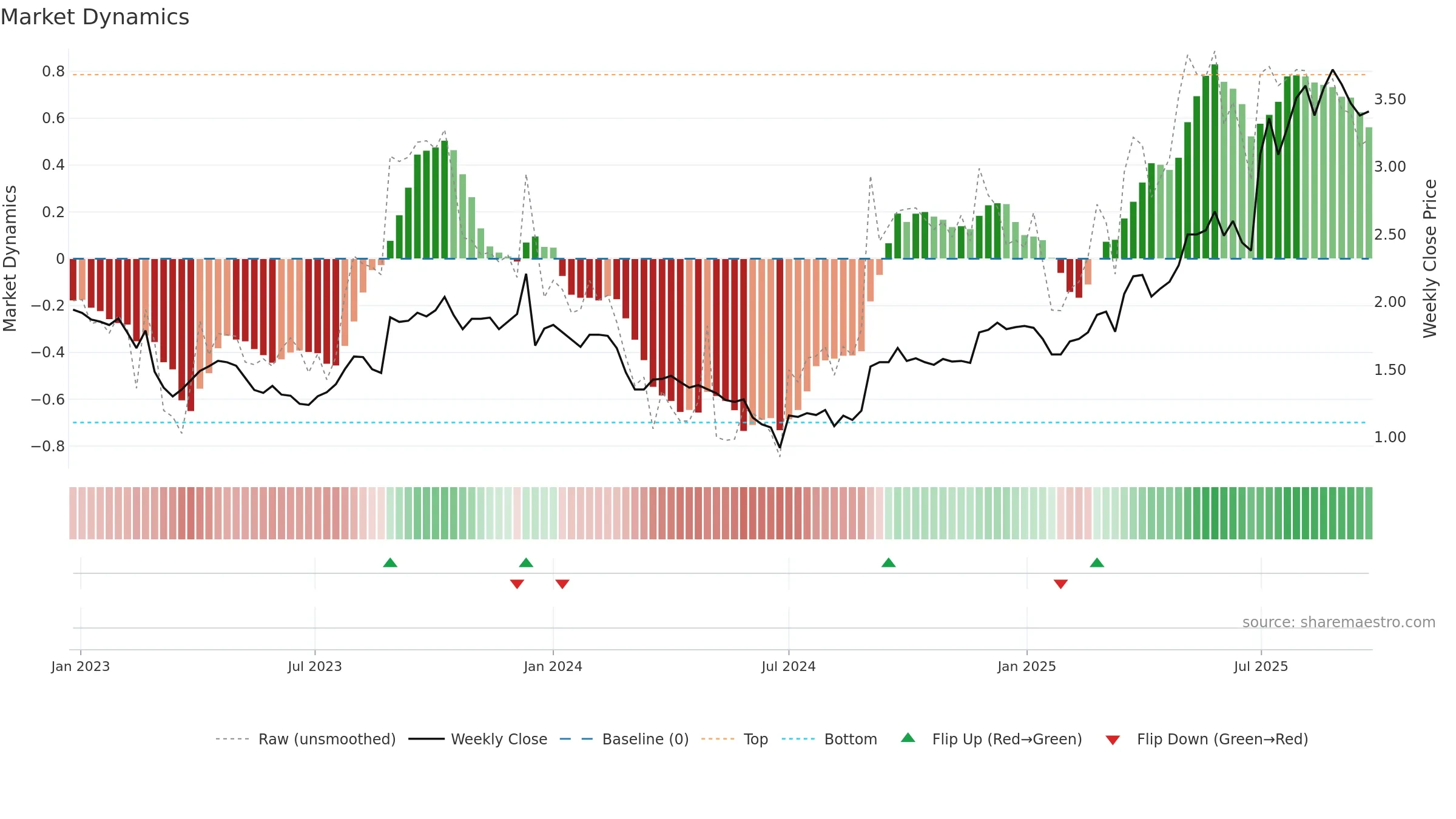
Task: Click the green Flip Up legend triangle
Action: point(908,738)
